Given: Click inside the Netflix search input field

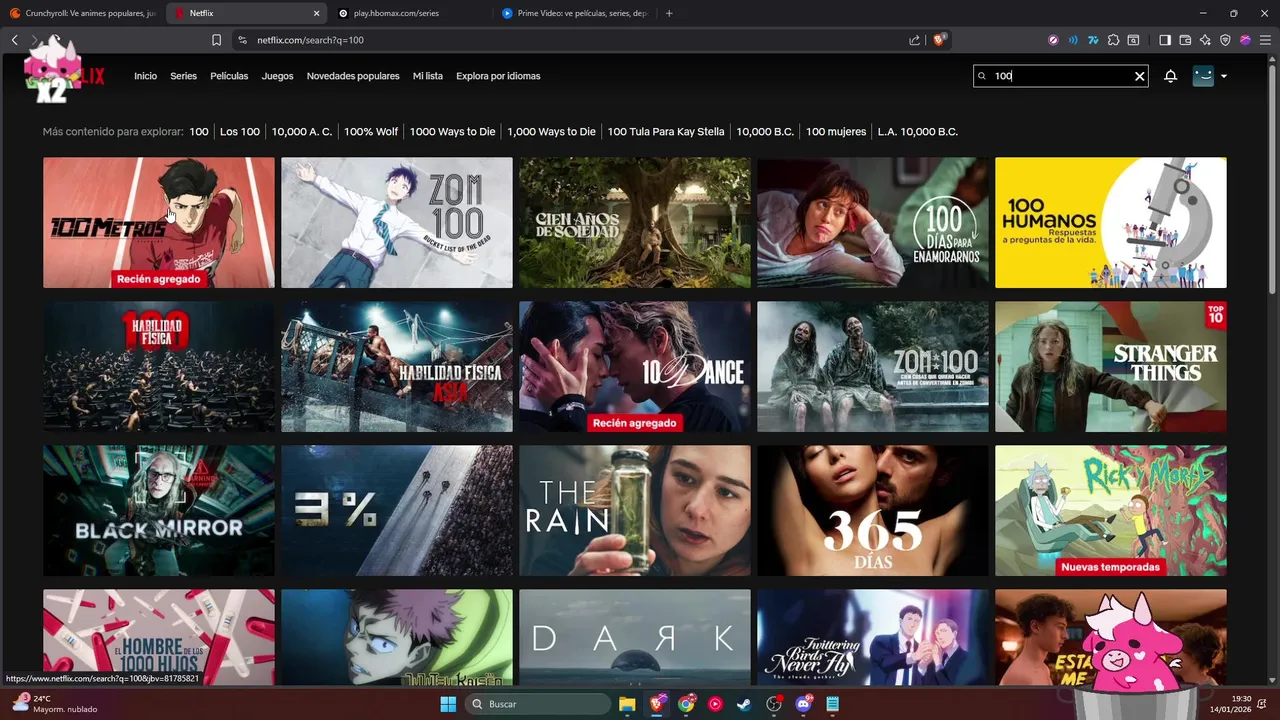Looking at the screenshot, I should [1060, 76].
